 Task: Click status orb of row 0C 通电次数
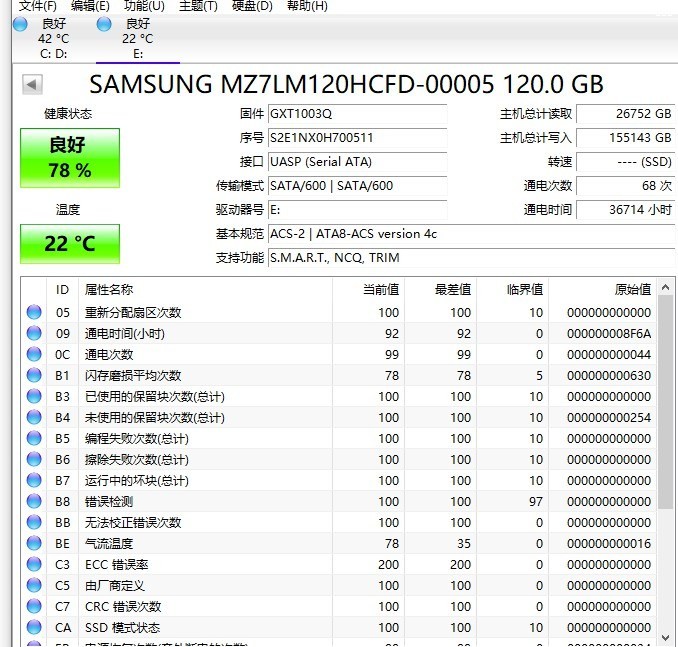[x=34, y=354]
